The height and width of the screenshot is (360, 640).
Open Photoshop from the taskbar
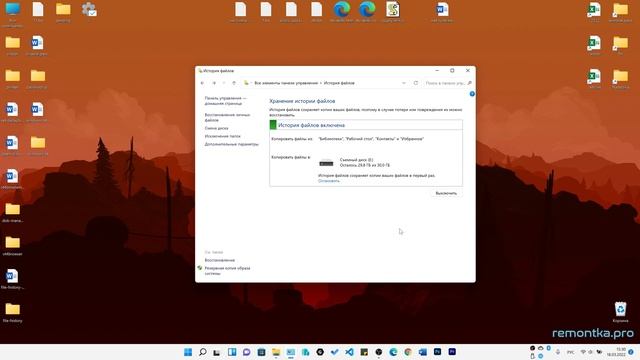coord(437,352)
